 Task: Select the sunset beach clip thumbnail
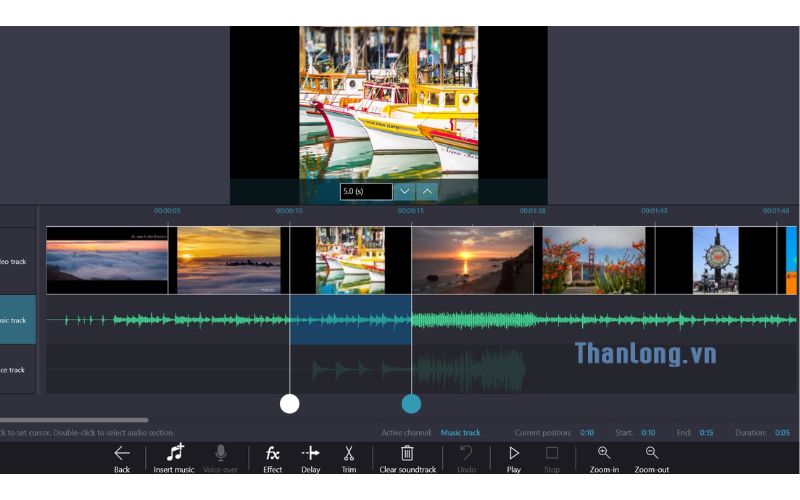[472, 260]
